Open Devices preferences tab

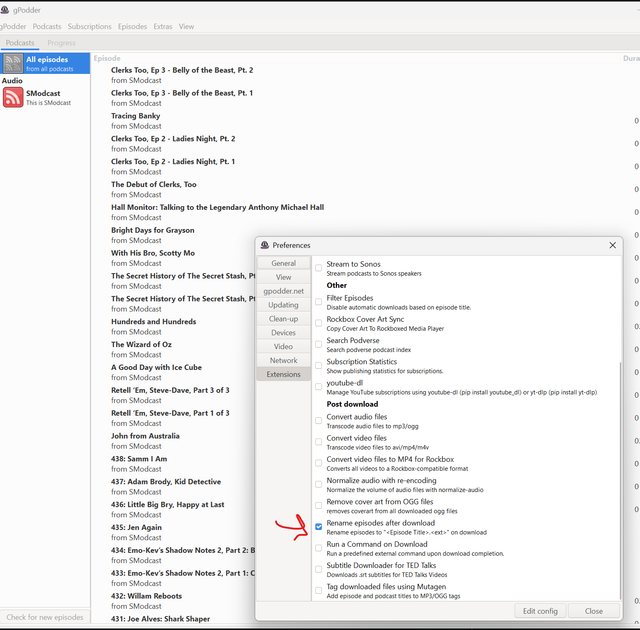click(x=283, y=333)
